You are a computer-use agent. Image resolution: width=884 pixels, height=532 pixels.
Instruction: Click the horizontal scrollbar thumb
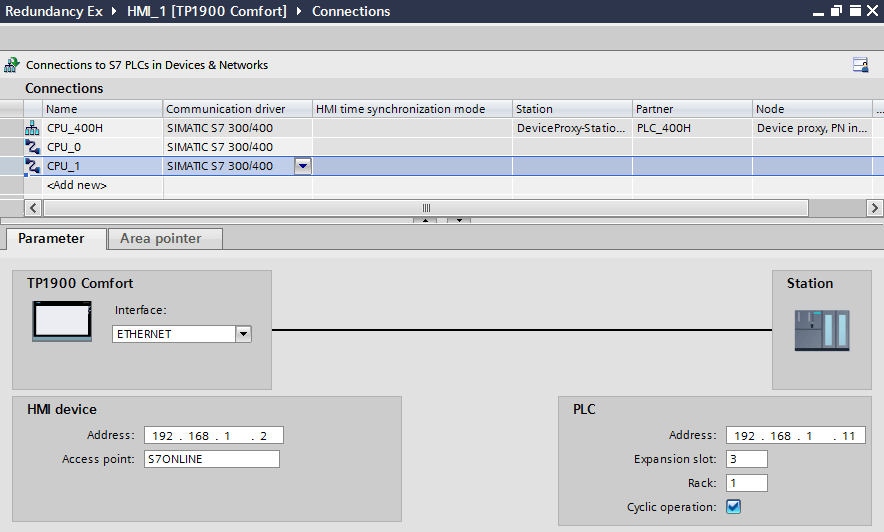click(x=426, y=208)
